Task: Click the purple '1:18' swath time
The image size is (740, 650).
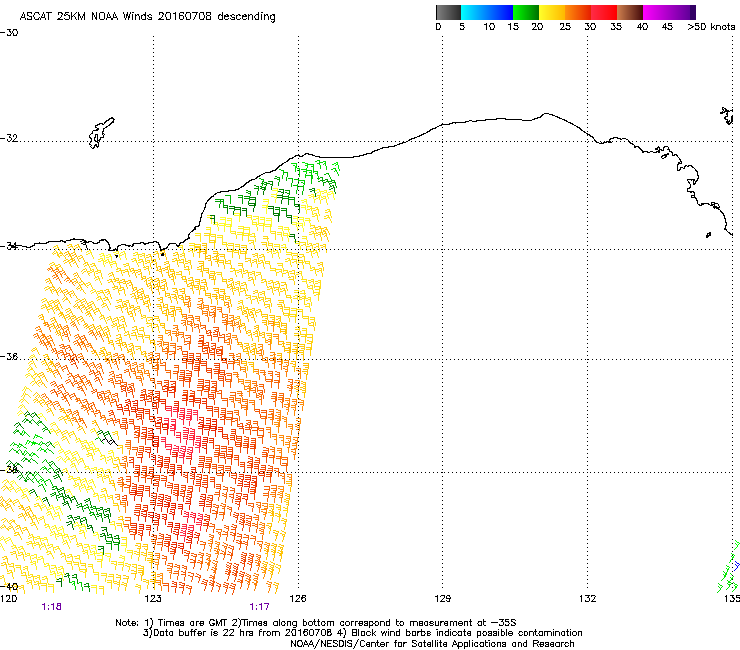Action: [x=51, y=607]
